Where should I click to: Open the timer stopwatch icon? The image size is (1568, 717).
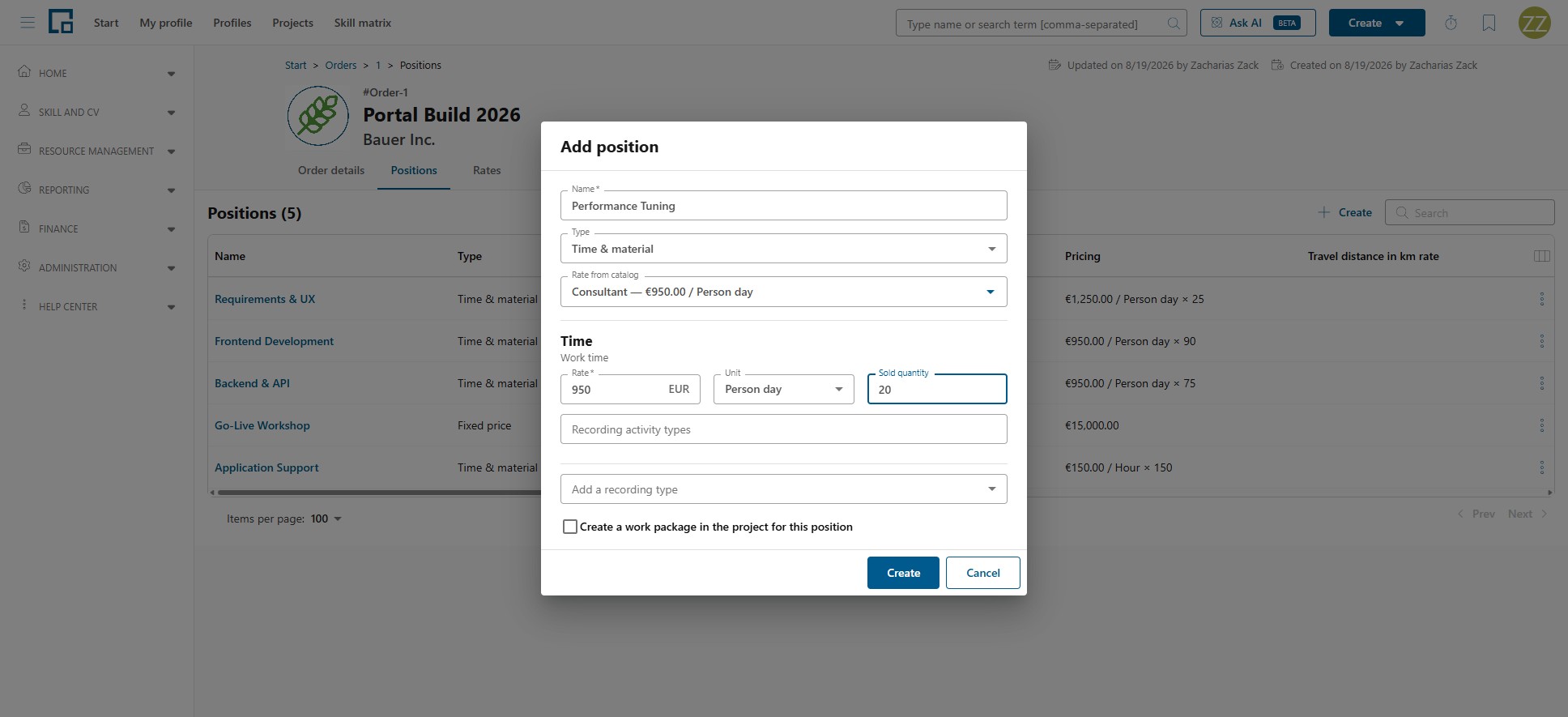1451,23
